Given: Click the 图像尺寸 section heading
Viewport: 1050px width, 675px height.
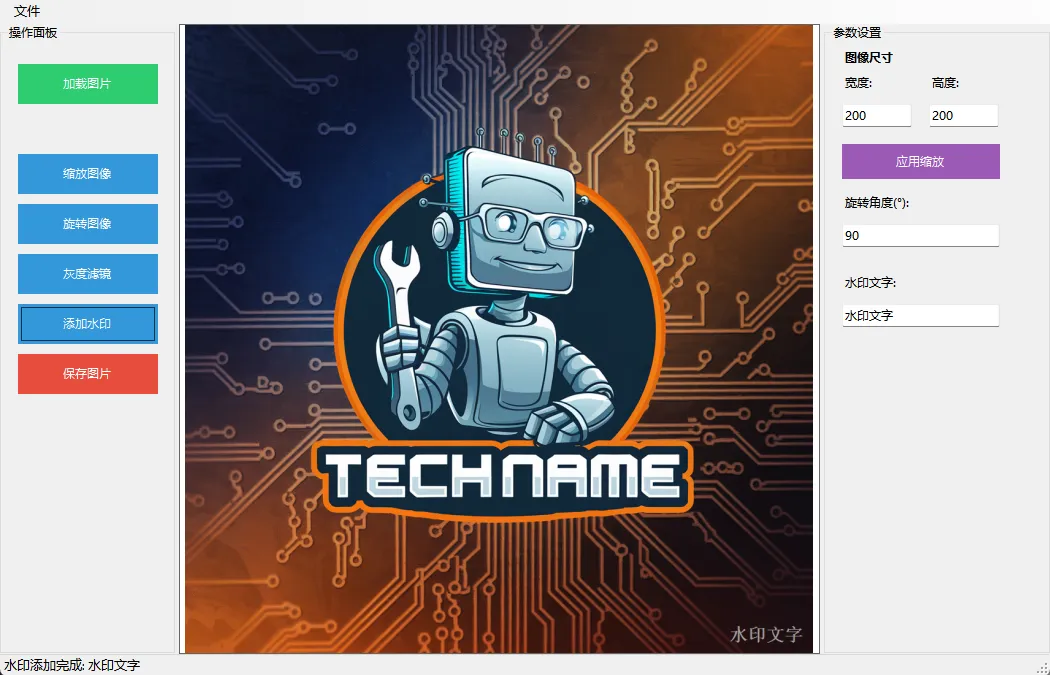Looking at the screenshot, I should tap(868, 58).
